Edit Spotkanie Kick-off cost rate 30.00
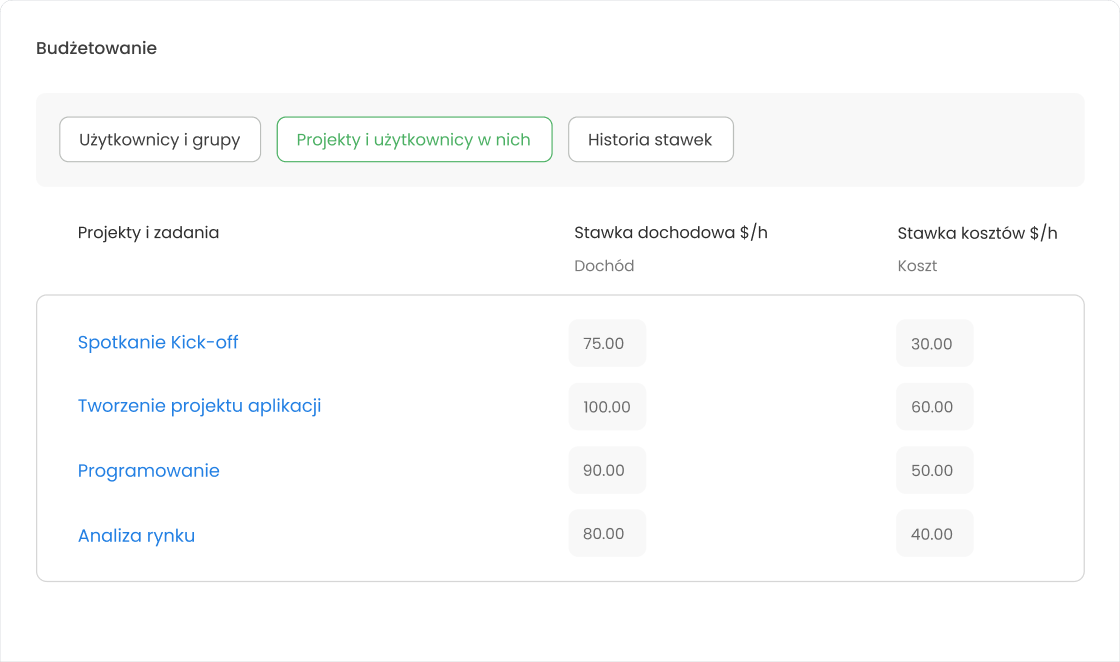 point(934,343)
